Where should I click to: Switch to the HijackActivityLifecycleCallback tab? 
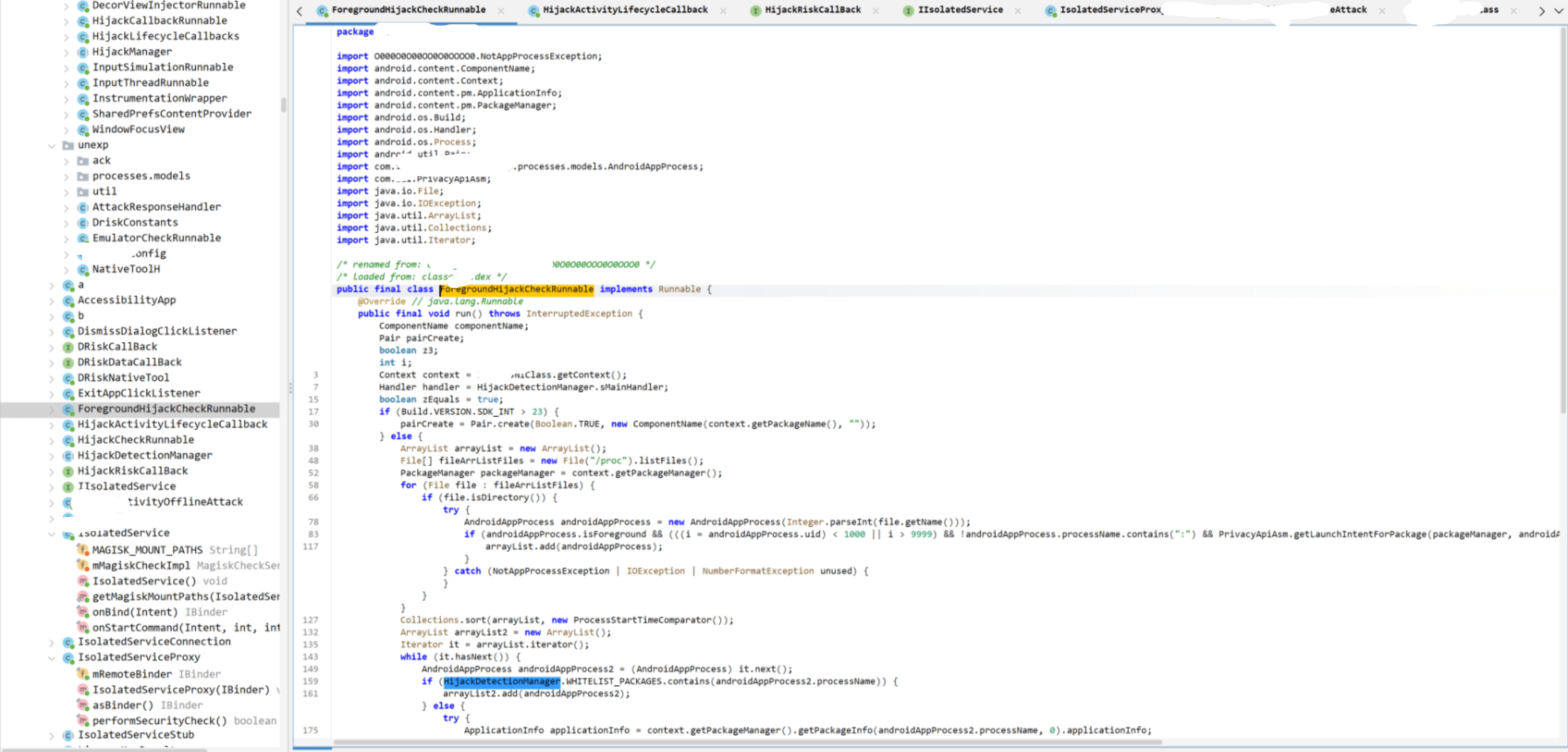[624, 10]
